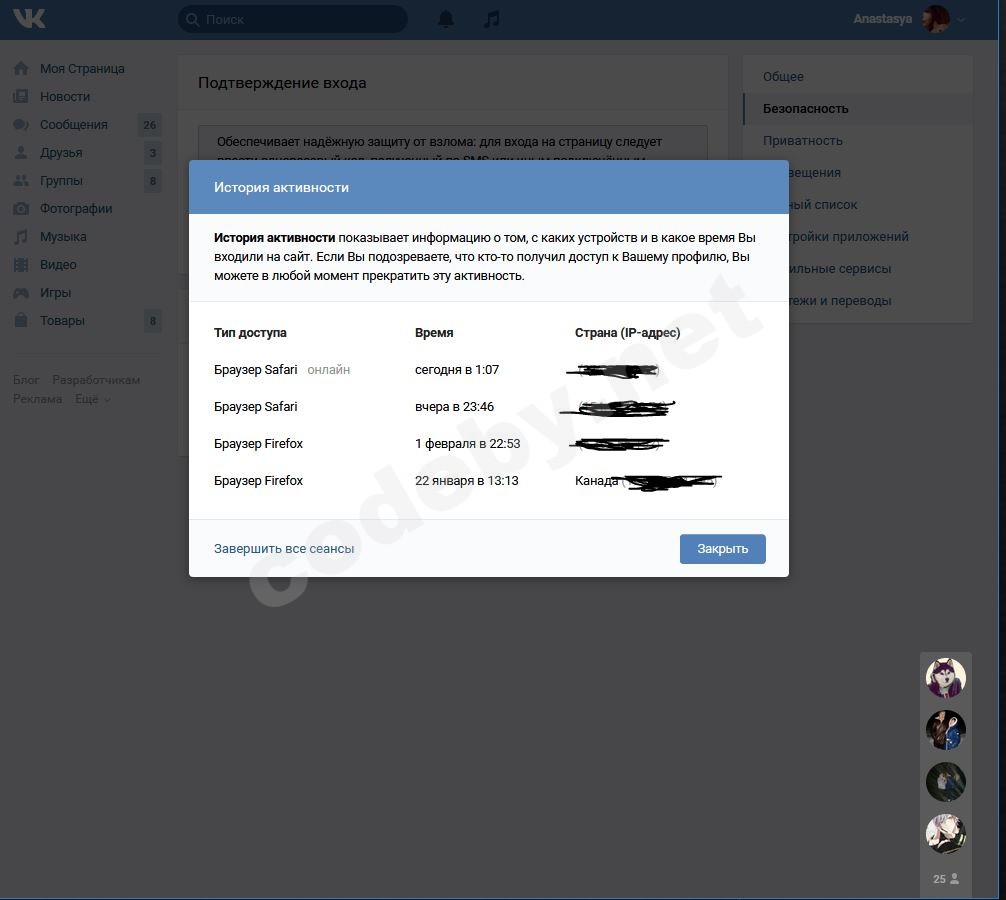Image resolution: width=1006 pixels, height=900 pixels.
Task: Expand the account menu arrow near avatar
Action: click(960, 20)
